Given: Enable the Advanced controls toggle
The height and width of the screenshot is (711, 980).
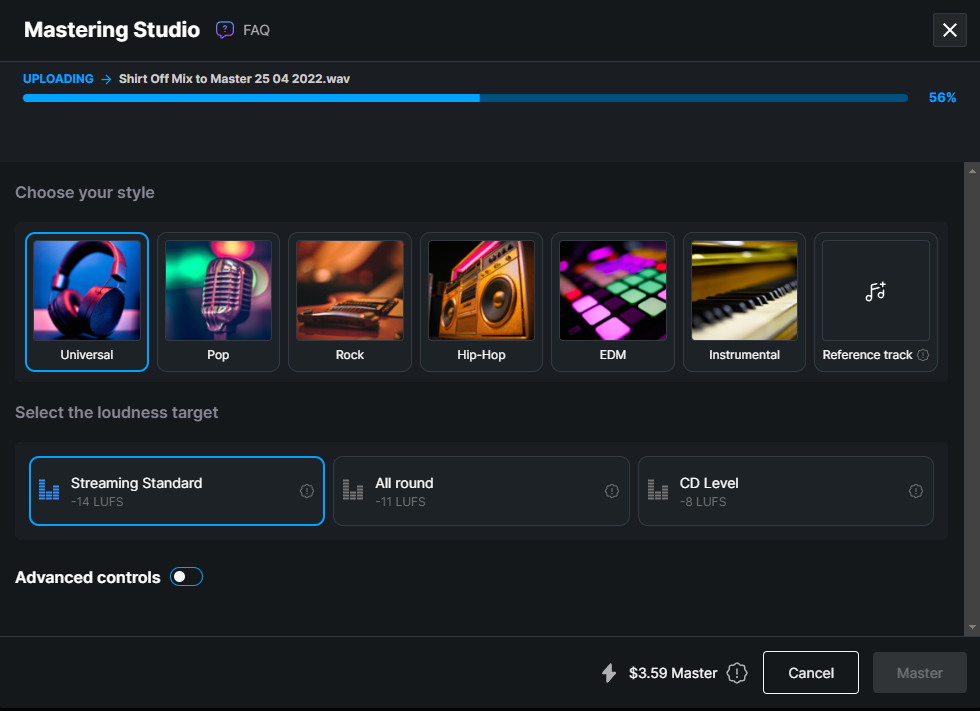Looking at the screenshot, I should click(186, 576).
